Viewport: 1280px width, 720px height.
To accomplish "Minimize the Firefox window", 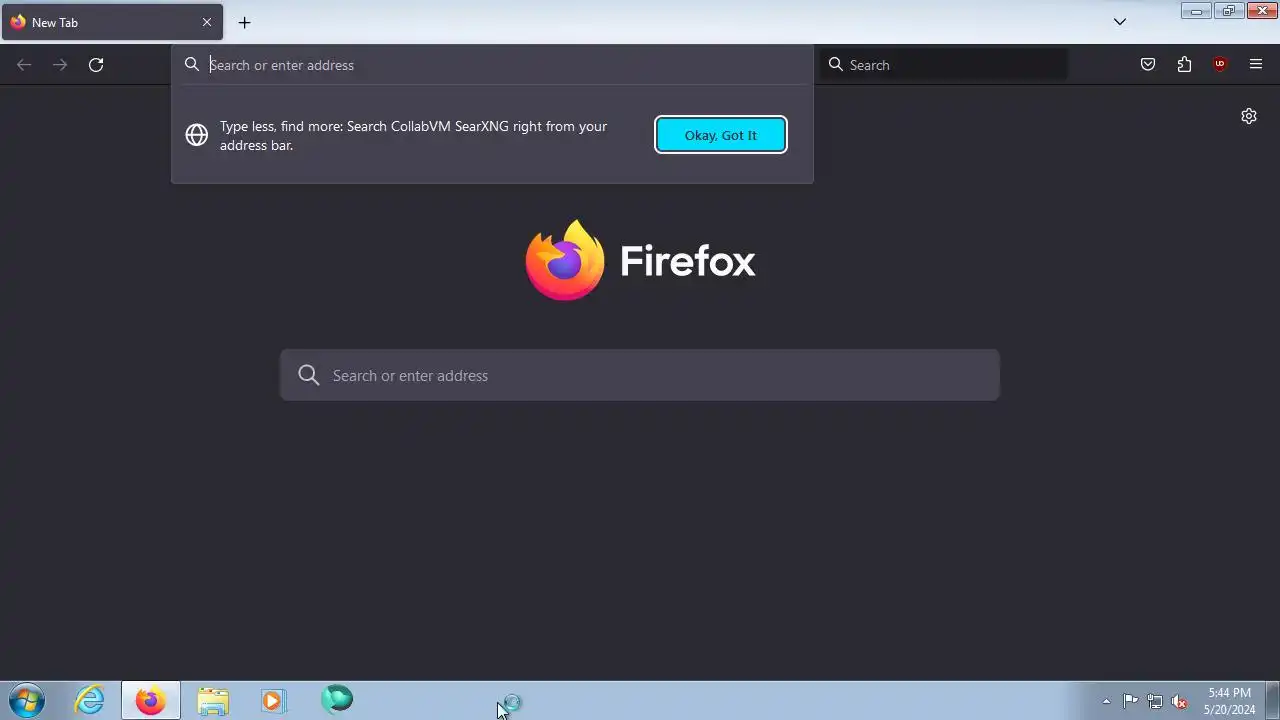I will 1196,11.
